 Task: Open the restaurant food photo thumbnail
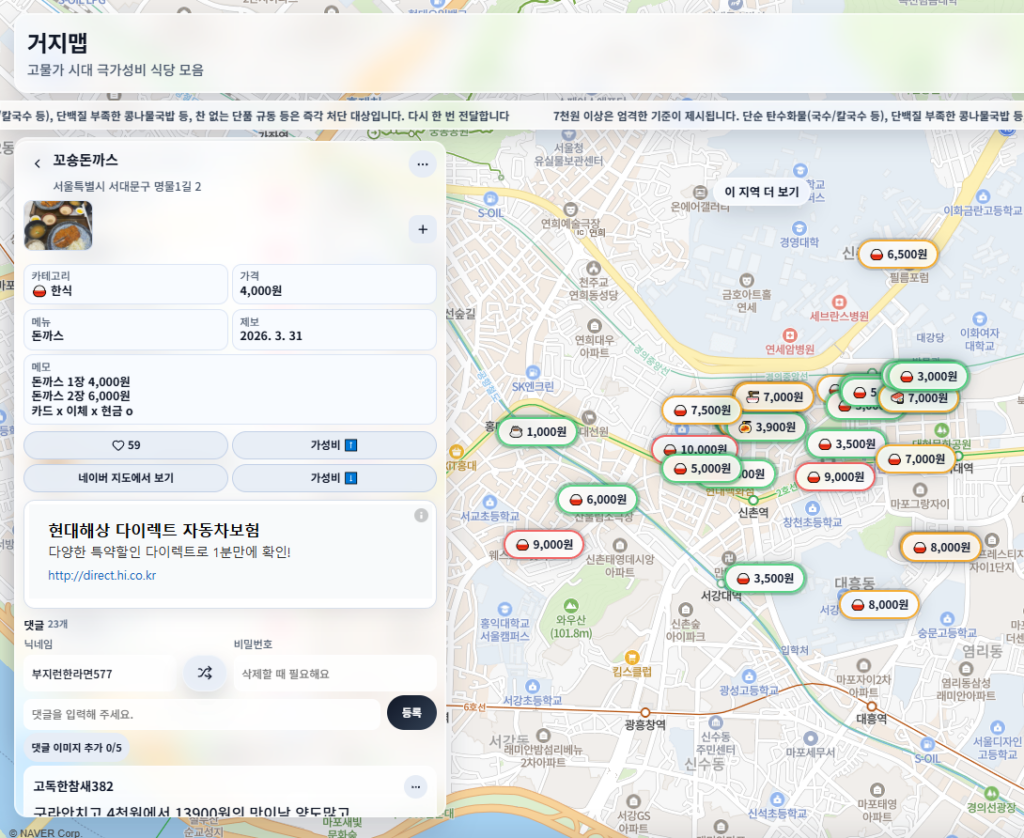tap(58, 225)
